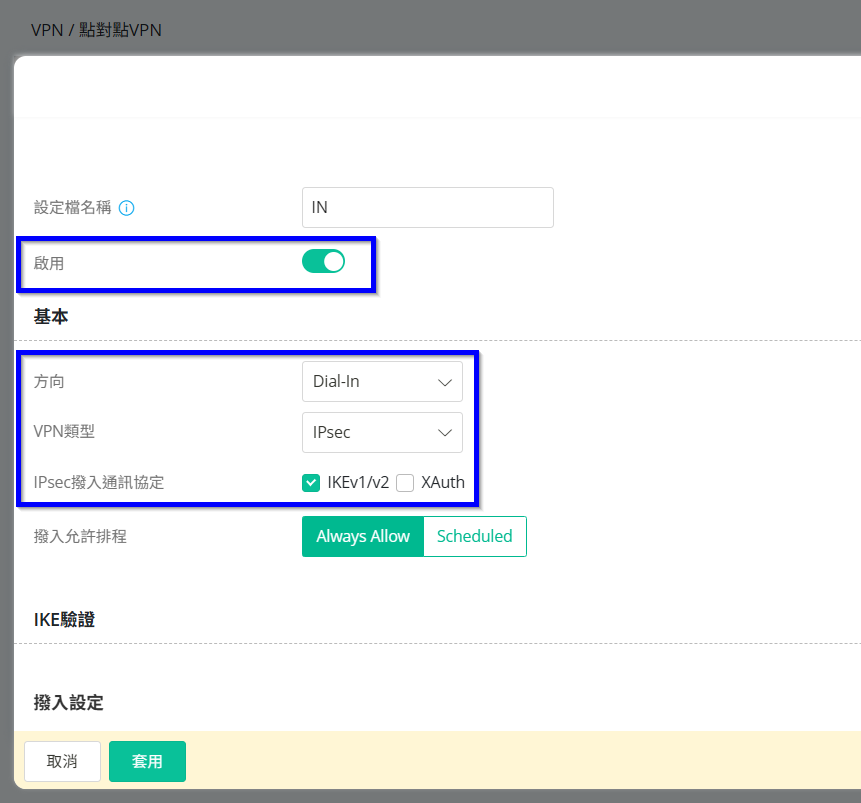Click the 基本 section heading
The height and width of the screenshot is (803, 861).
[x=51, y=316]
